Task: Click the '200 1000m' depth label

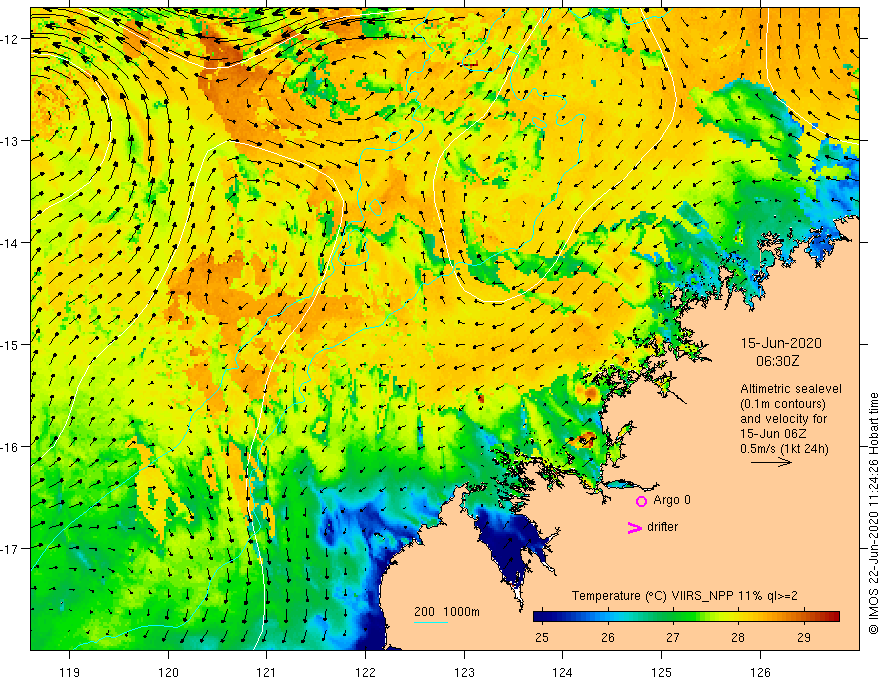Action: 447,612
